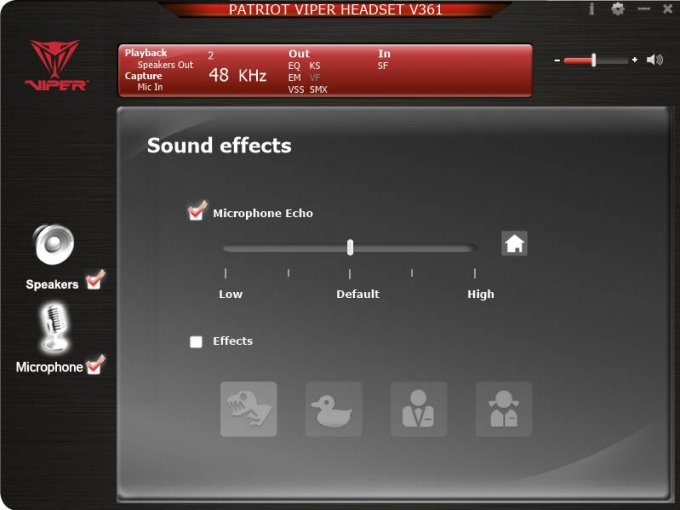Reset echo level with the home icon
The width and height of the screenshot is (680, 510).
pyautogui.click(x=514, y=243)
